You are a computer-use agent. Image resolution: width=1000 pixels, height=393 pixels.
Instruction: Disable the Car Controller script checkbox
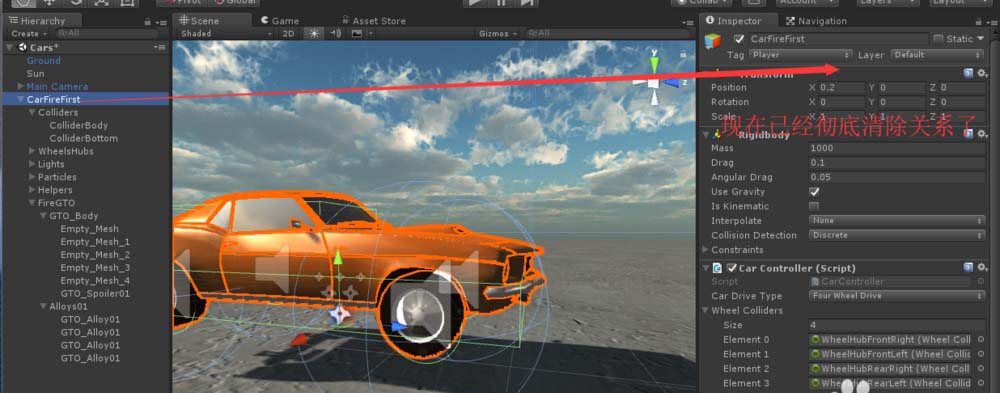732,268
